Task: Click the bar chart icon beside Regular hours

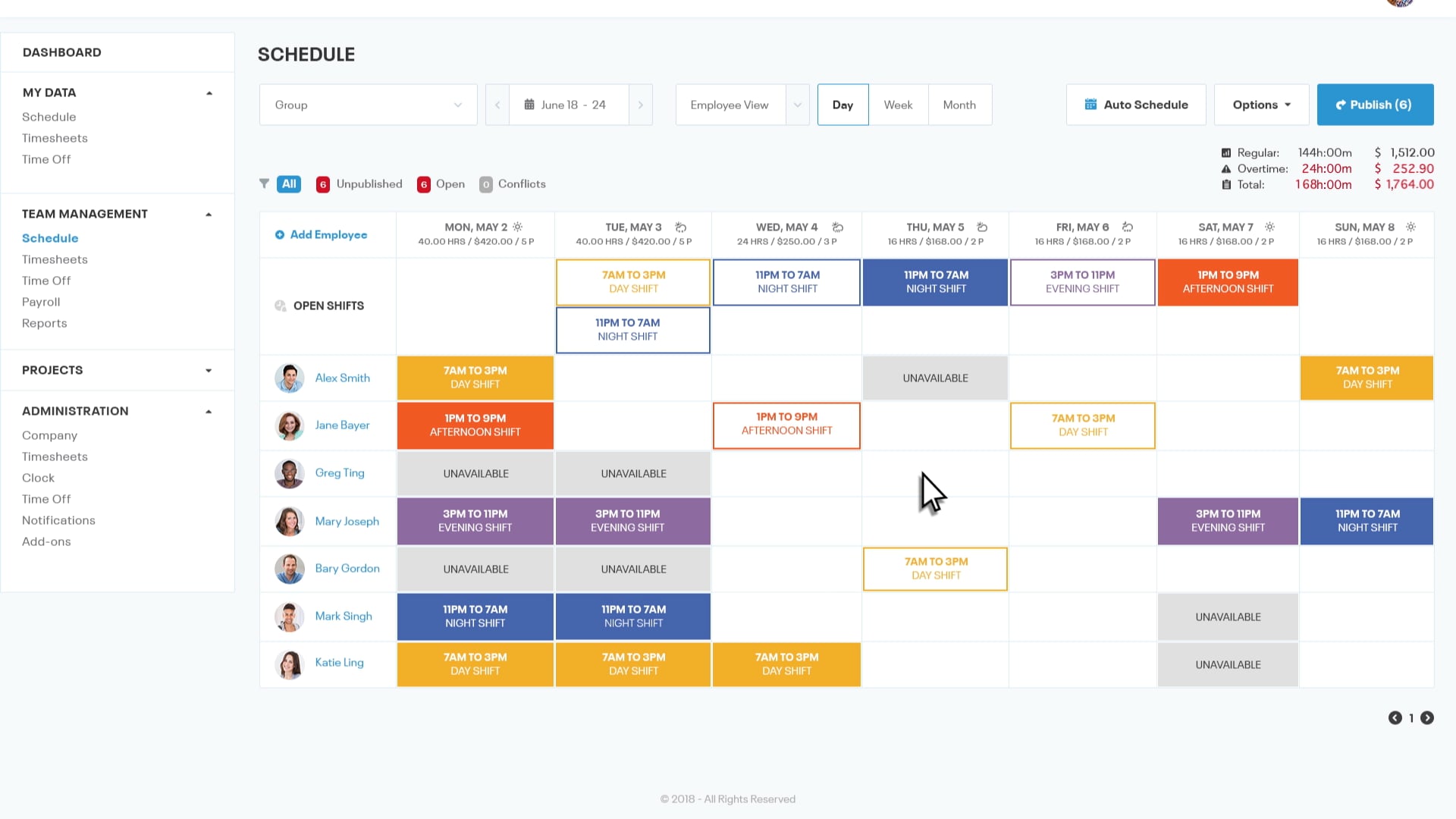Action: coord(1226,152)
